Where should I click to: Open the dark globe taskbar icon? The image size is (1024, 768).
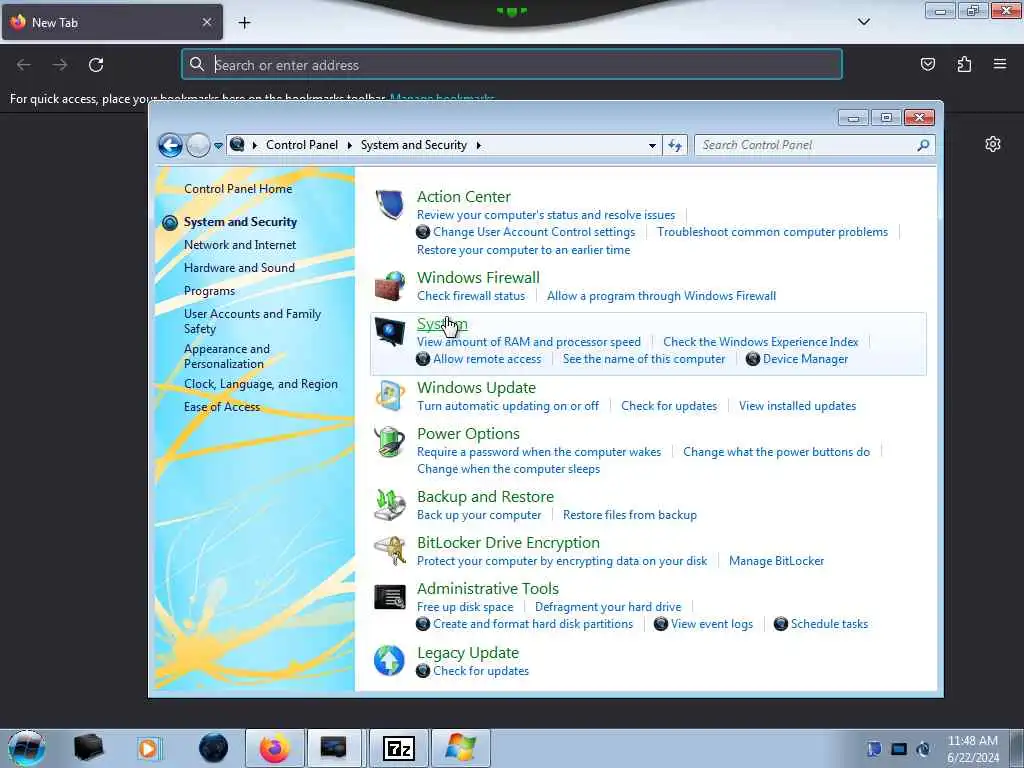(x=213, y=748)
